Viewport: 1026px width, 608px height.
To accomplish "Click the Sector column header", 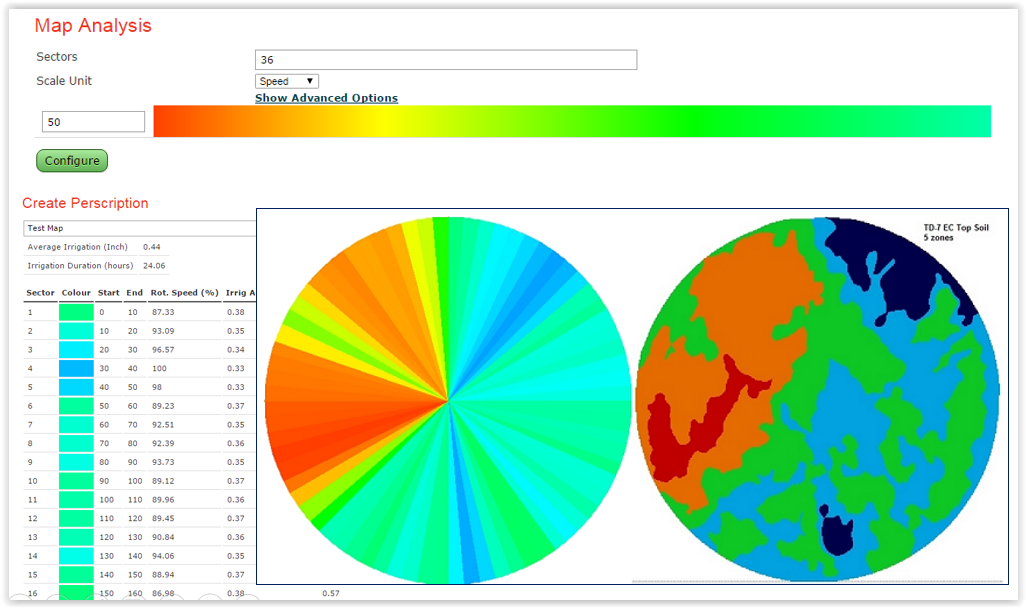I will coord(41,293).
